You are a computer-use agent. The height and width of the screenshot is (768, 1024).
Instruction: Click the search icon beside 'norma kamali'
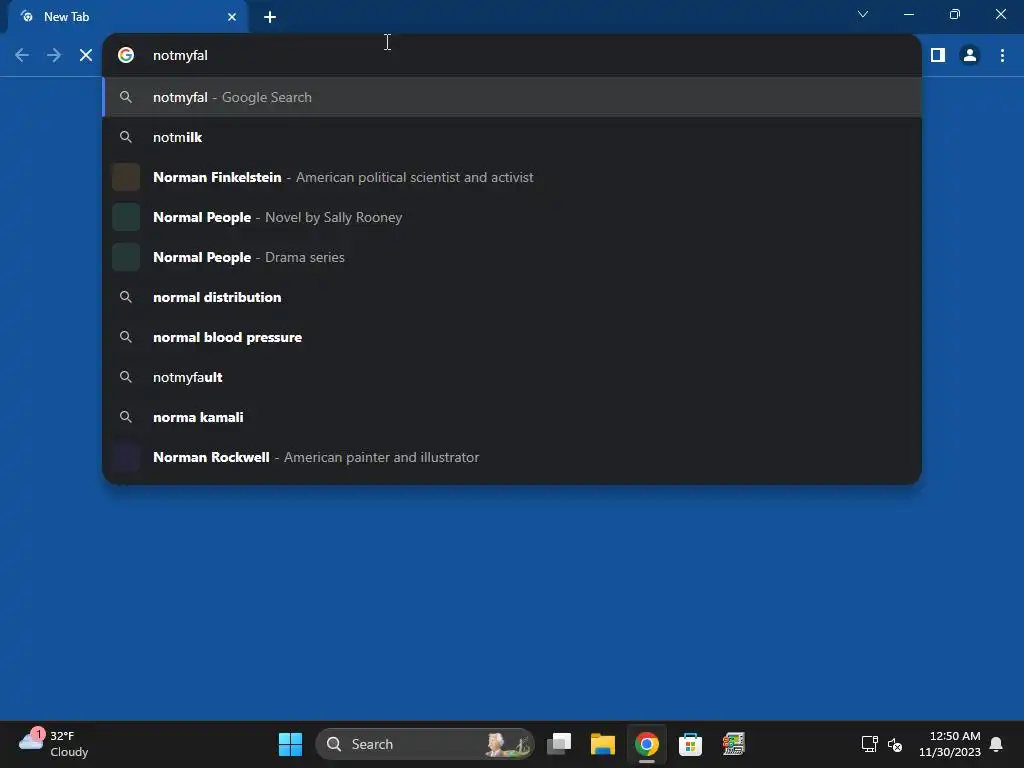[x=126, y=417]
